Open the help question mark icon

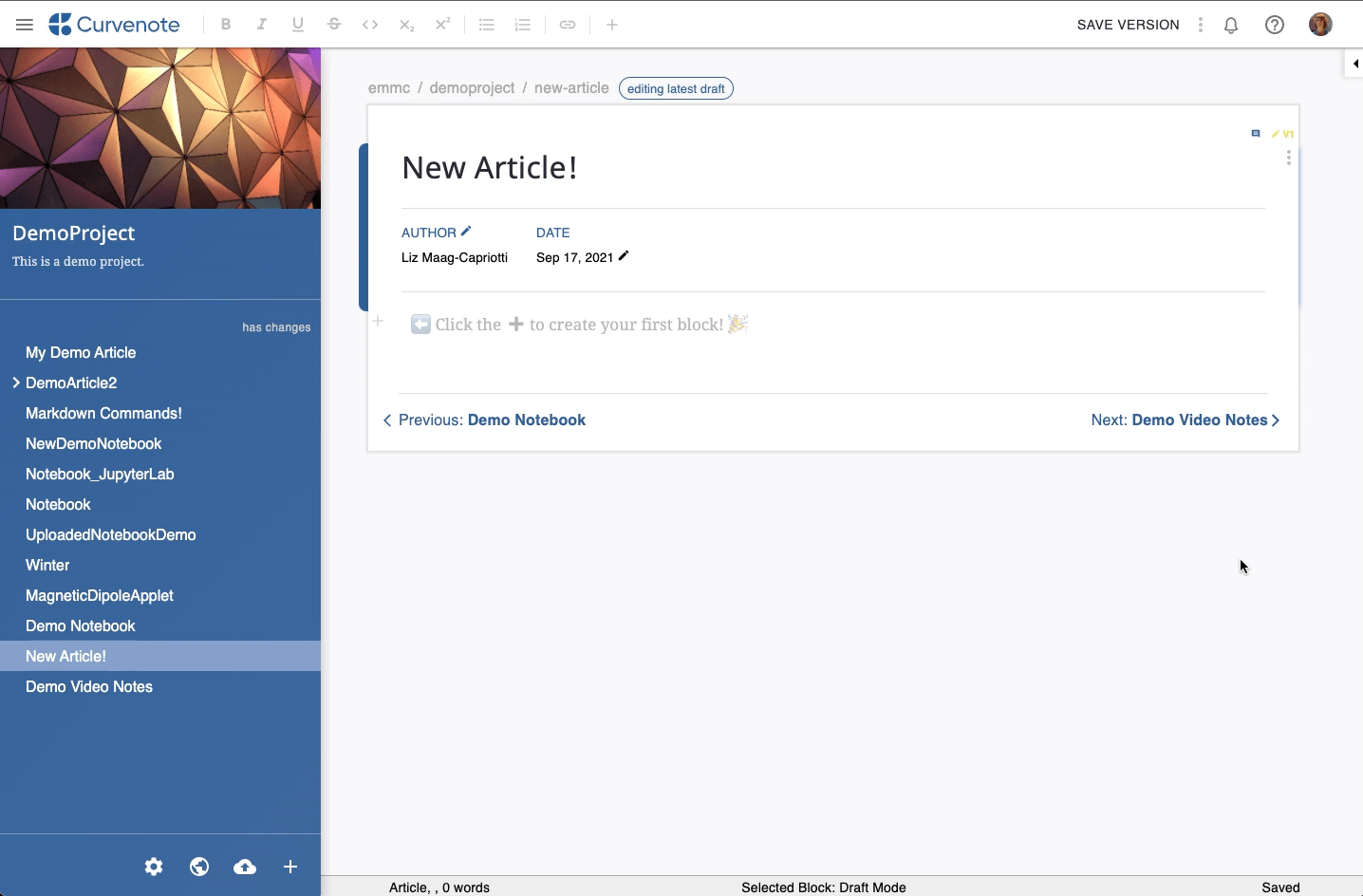coord(1275,25)
